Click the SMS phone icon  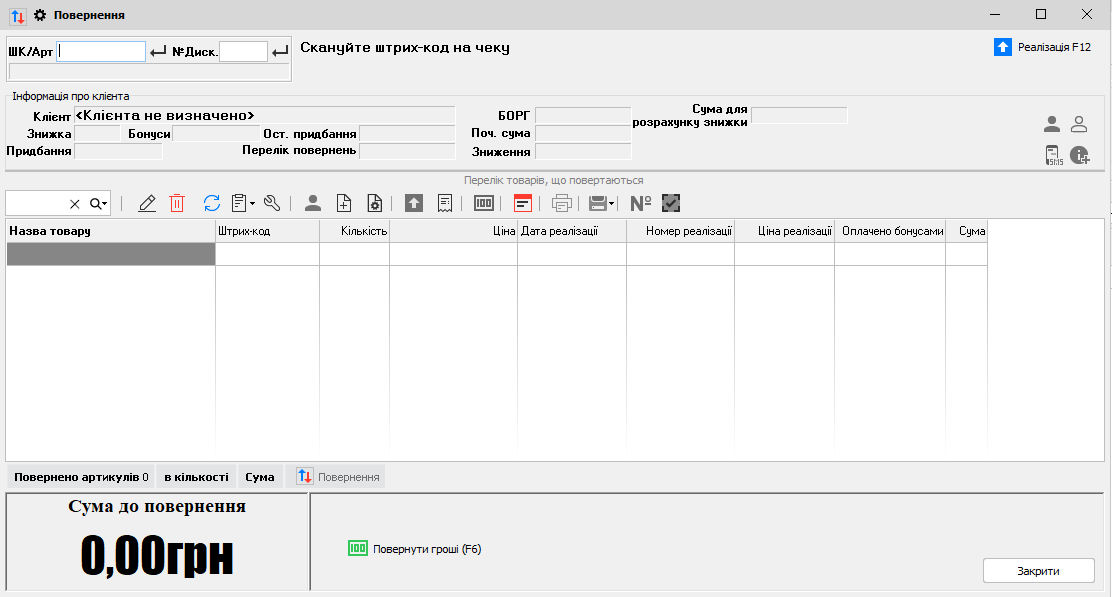1053,155
